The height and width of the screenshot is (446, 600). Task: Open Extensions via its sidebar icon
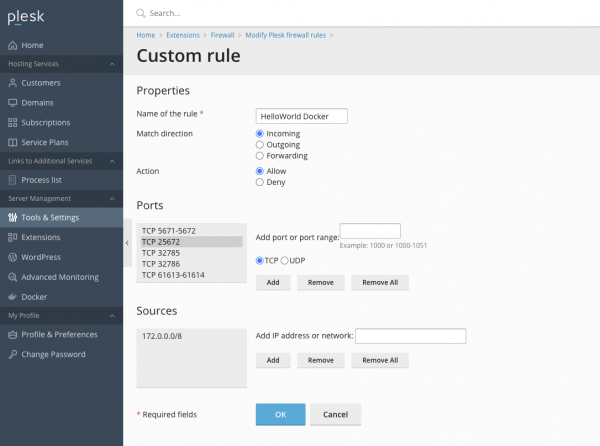tap(12, 237)
